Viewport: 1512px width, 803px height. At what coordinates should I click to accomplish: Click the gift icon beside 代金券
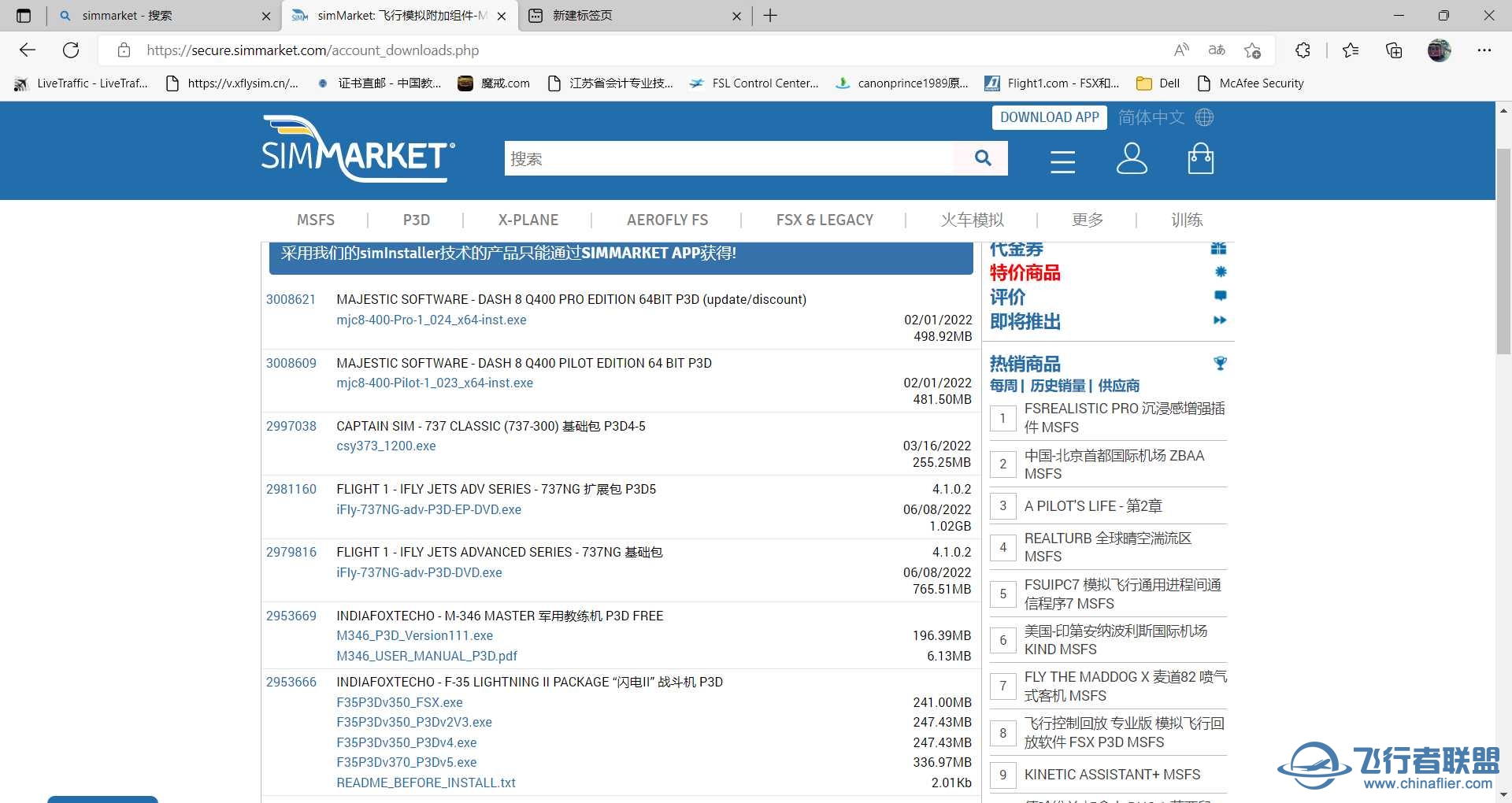click(x=1218, y=249)
